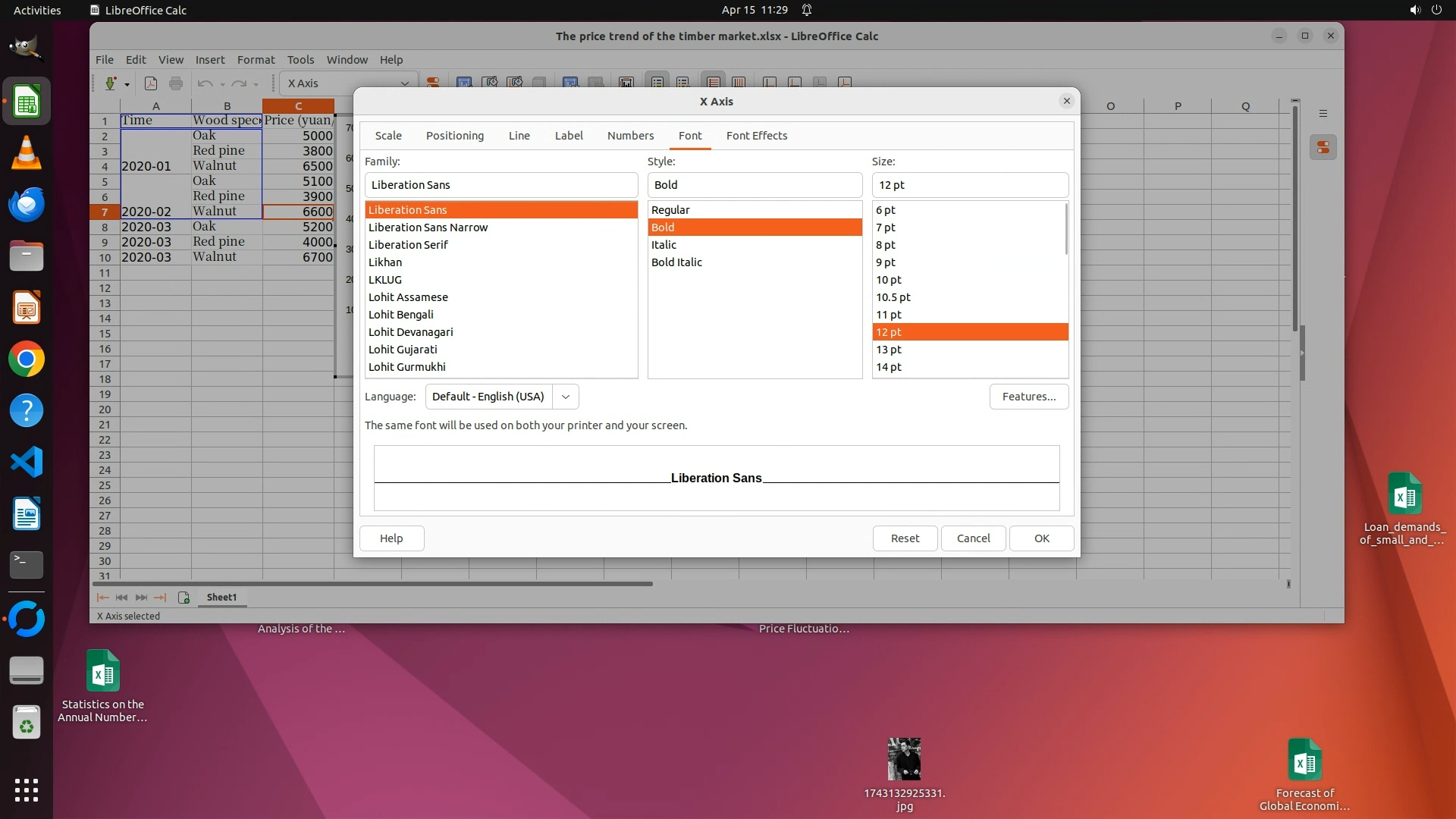Viewport: 1456px width, 819px height.
Task: Click the sidebar settings hamburger icon
Action: click(x=1323, y=114)
